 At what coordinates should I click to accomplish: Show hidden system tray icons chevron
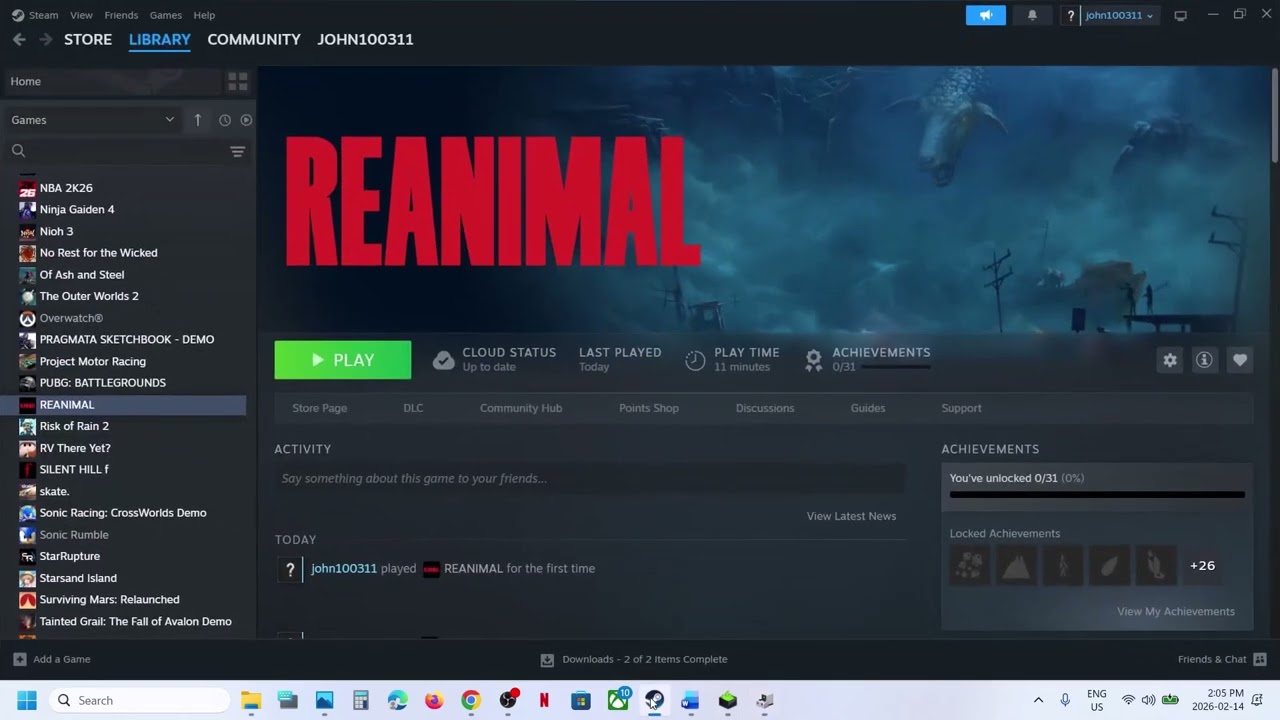(x=1038, y=700)
